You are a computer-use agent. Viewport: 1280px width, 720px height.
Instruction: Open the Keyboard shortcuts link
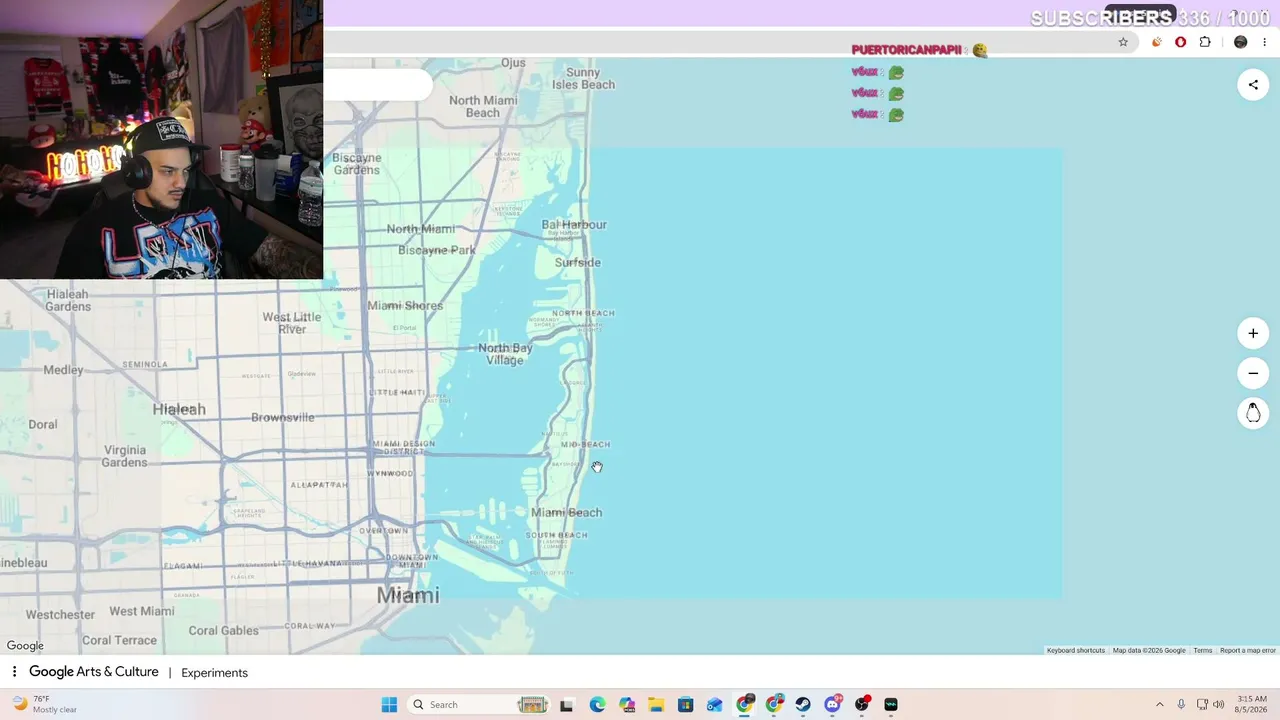[x=1076, y=650]
